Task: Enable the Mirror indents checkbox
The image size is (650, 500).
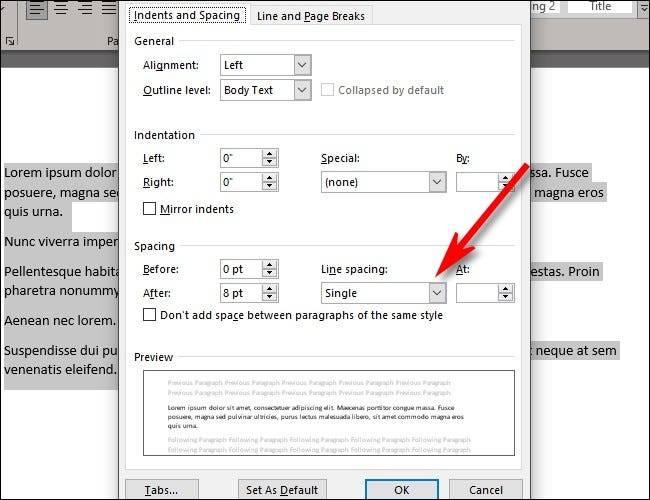Action: (150, 209)
